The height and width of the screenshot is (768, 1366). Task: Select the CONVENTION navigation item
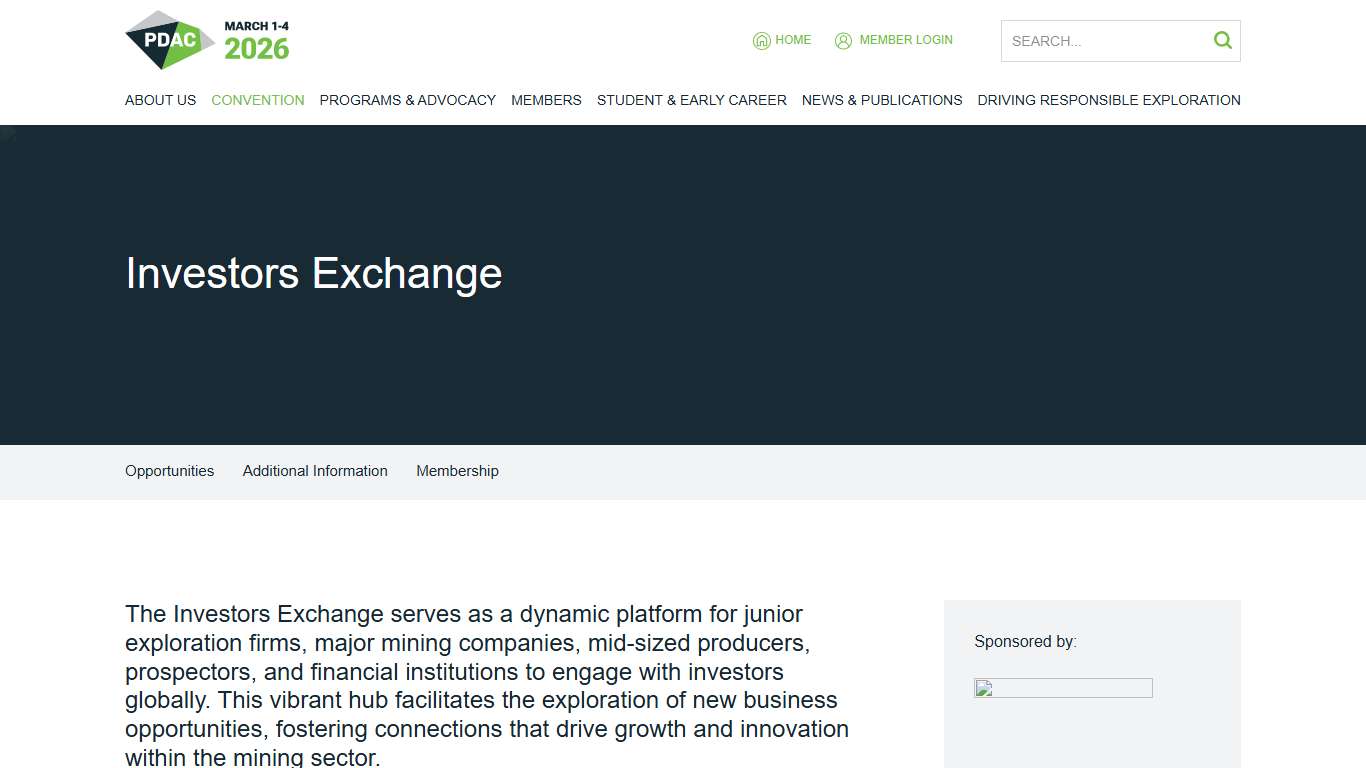257,100
